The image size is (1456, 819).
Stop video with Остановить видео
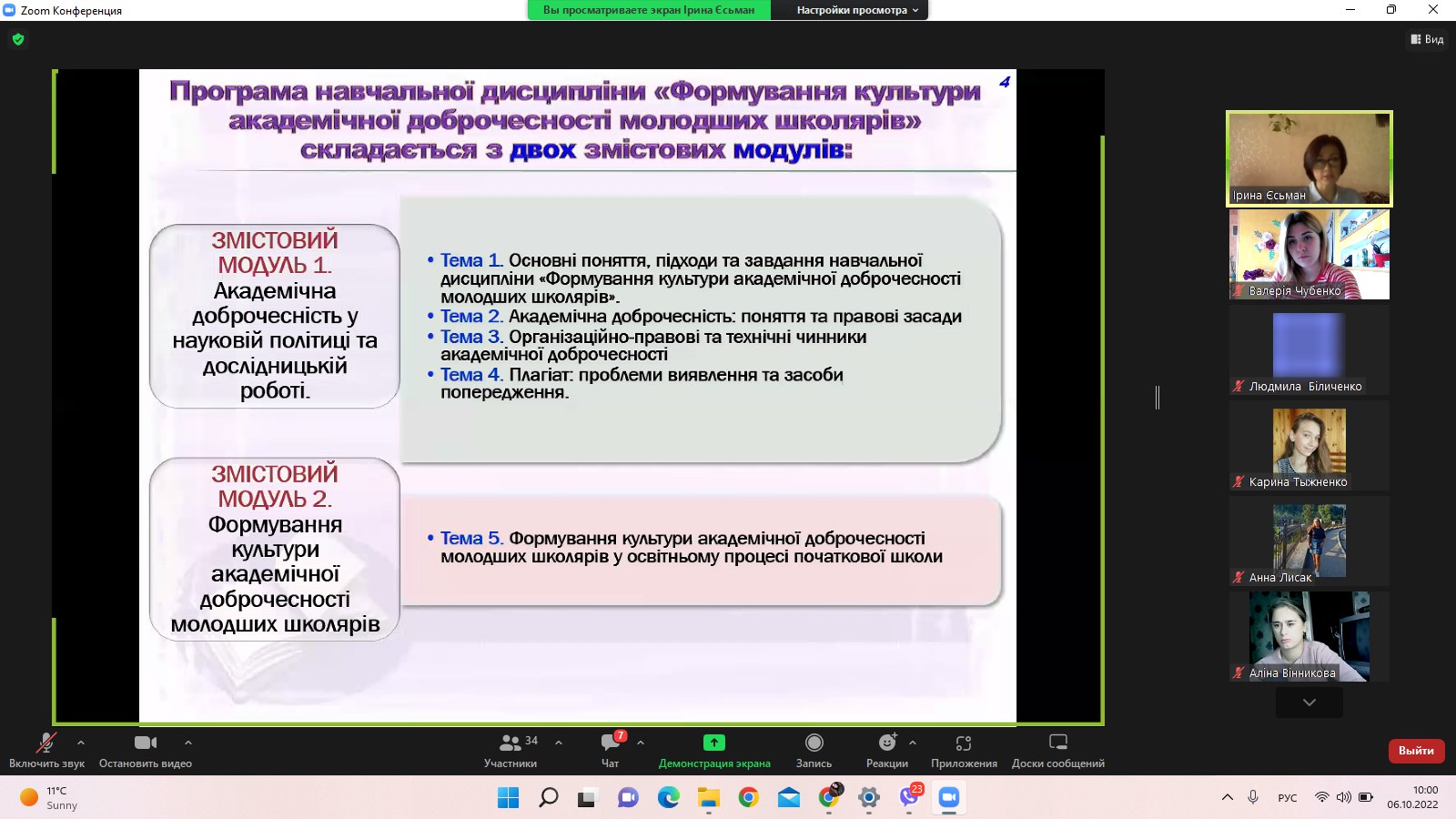(146, 751)
